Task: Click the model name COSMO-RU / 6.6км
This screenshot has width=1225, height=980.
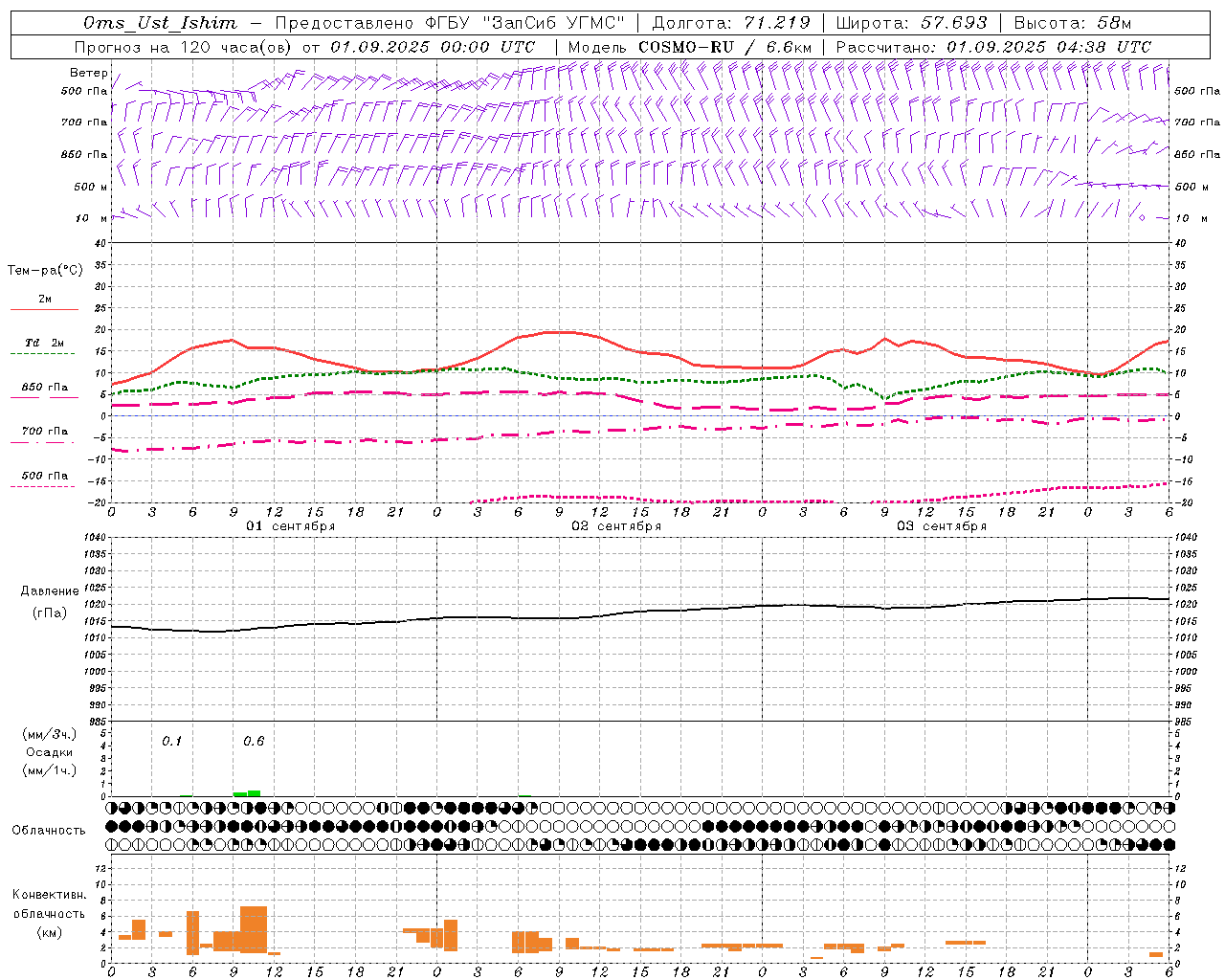Action: tap(725, 47)
